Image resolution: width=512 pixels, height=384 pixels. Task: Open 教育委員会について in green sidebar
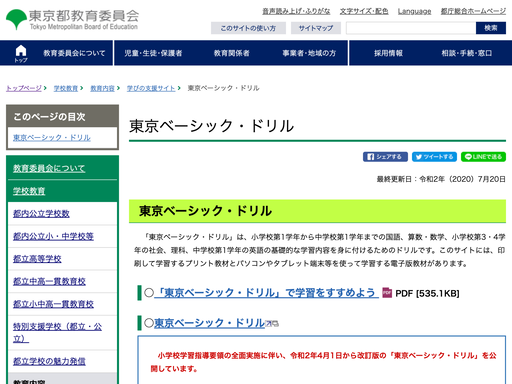pyautogui.click(x=49, y=168)
